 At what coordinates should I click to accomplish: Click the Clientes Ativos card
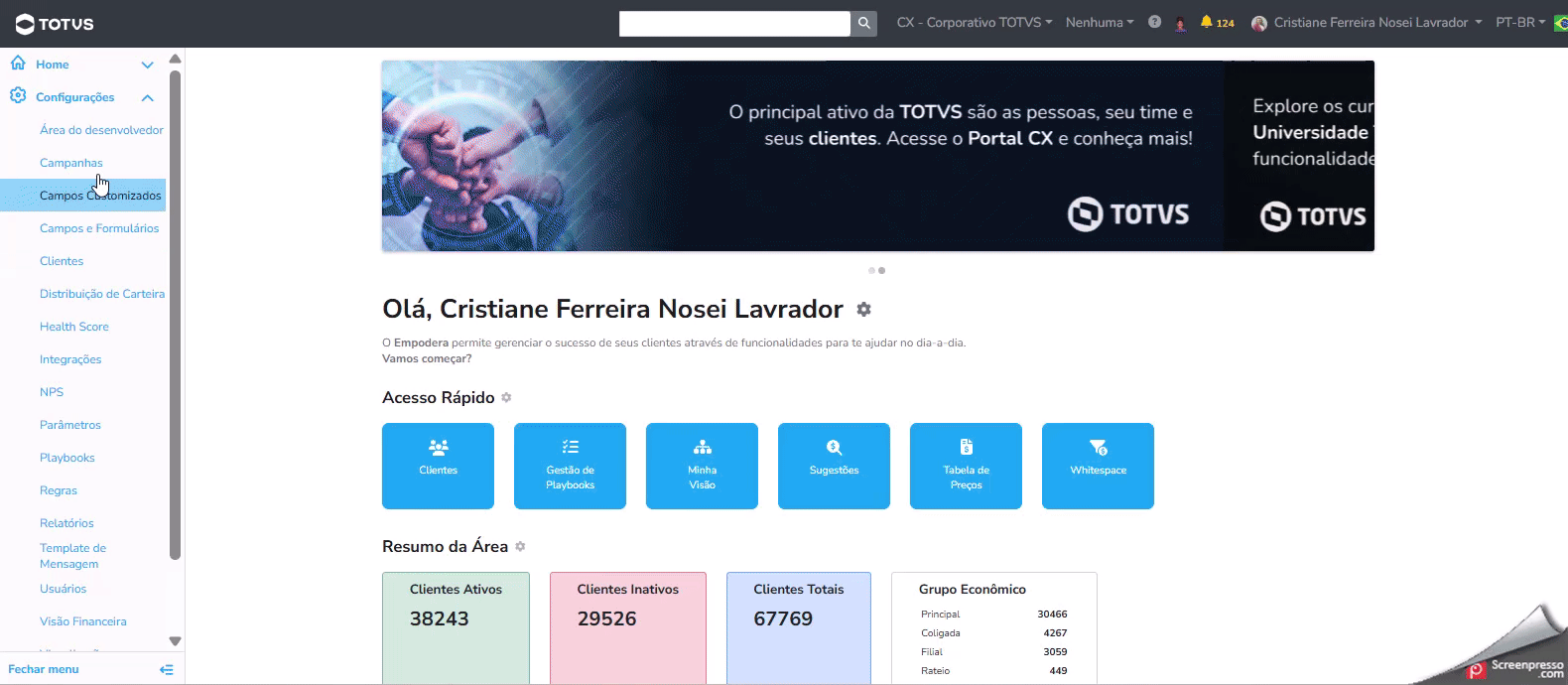(456, 627)
